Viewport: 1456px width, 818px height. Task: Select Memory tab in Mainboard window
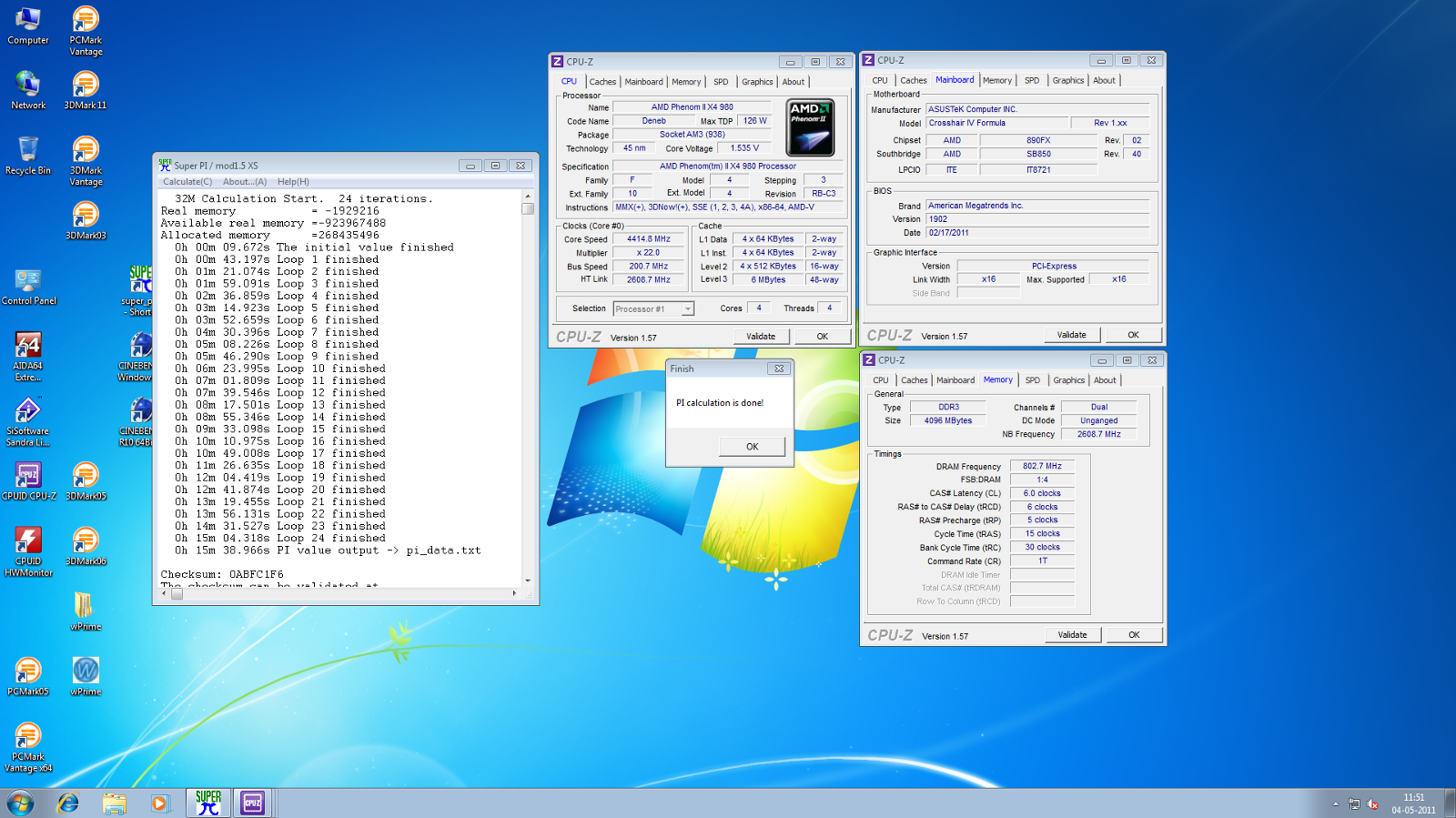(x=996, y=80)
